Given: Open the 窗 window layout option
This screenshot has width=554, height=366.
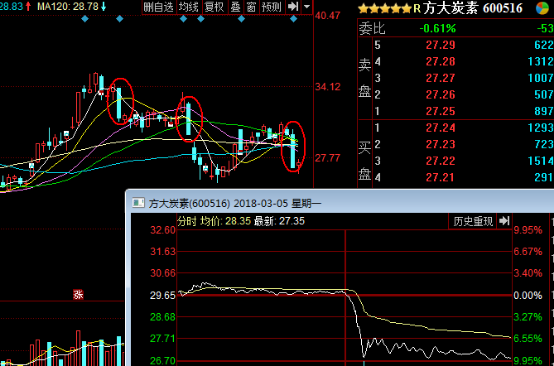Looking at the screenshot, I should [251, 7].
